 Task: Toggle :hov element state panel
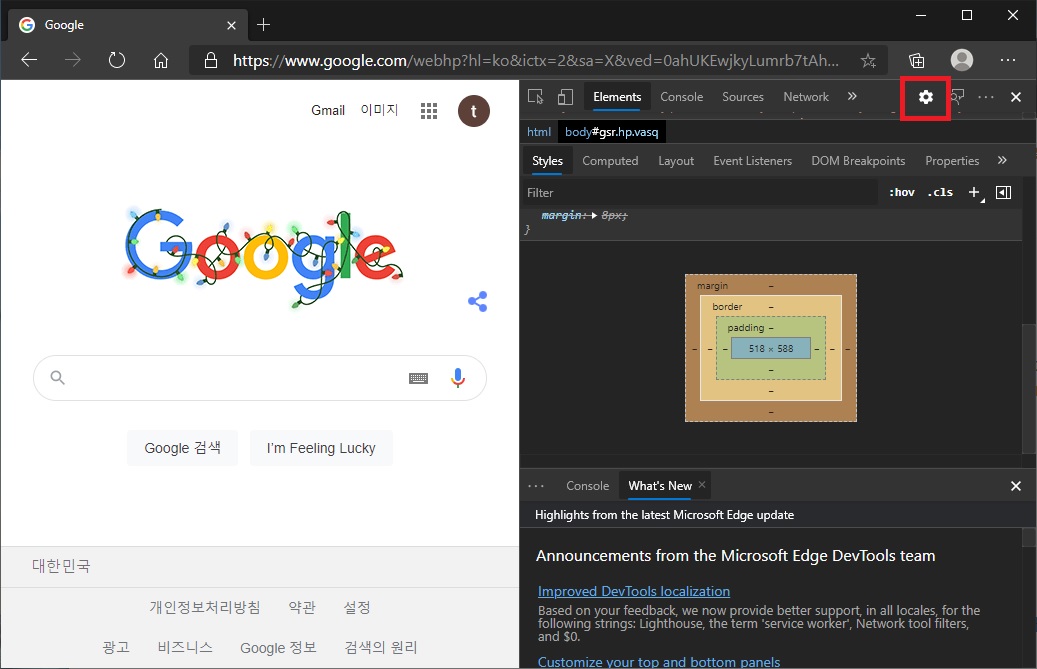pos(901,192)
